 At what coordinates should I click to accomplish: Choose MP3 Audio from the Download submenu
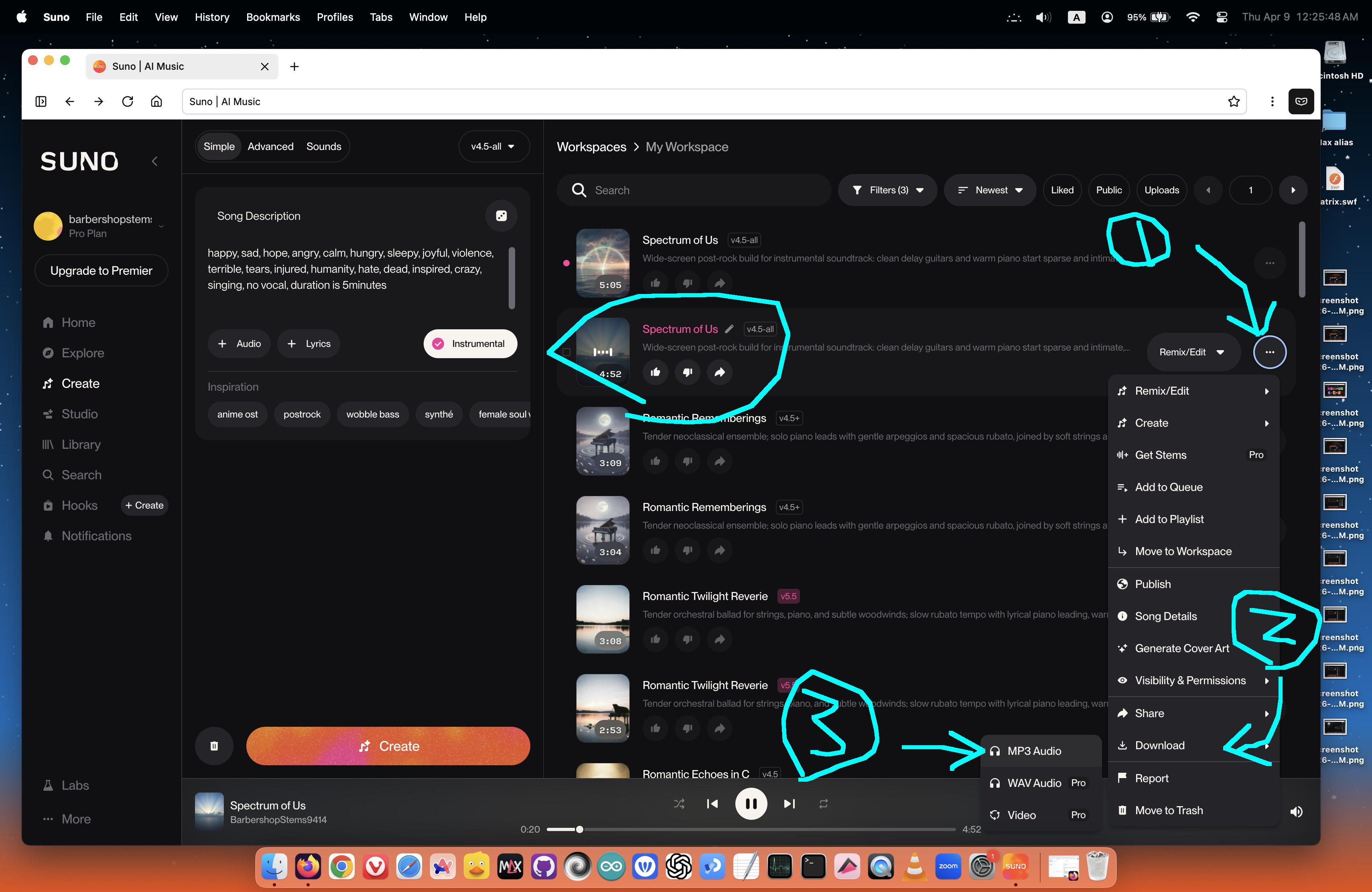[x=1033, y=751]
